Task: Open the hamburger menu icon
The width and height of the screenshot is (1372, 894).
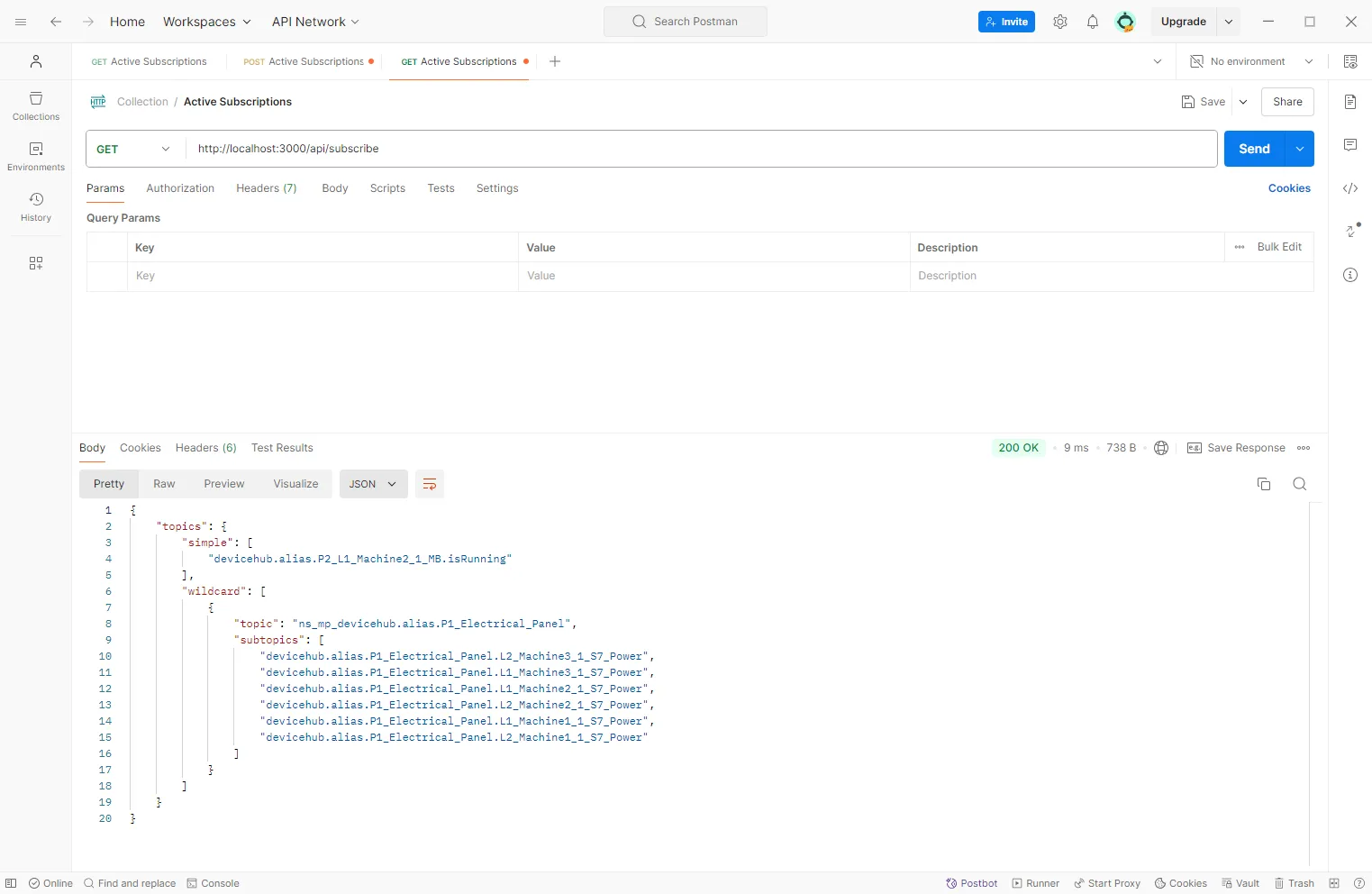Action: coord(21,22)
